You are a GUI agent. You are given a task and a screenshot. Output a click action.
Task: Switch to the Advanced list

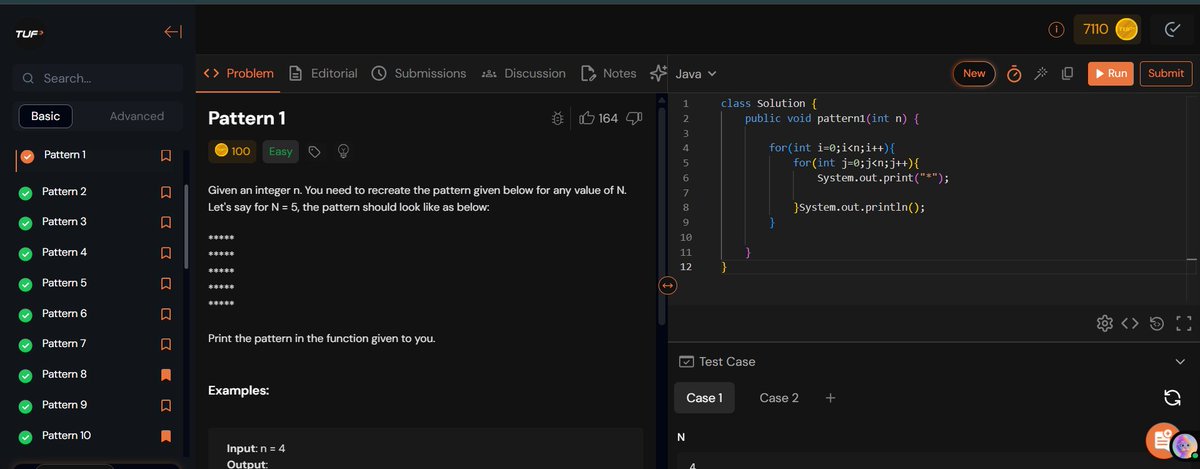point(137,116)
